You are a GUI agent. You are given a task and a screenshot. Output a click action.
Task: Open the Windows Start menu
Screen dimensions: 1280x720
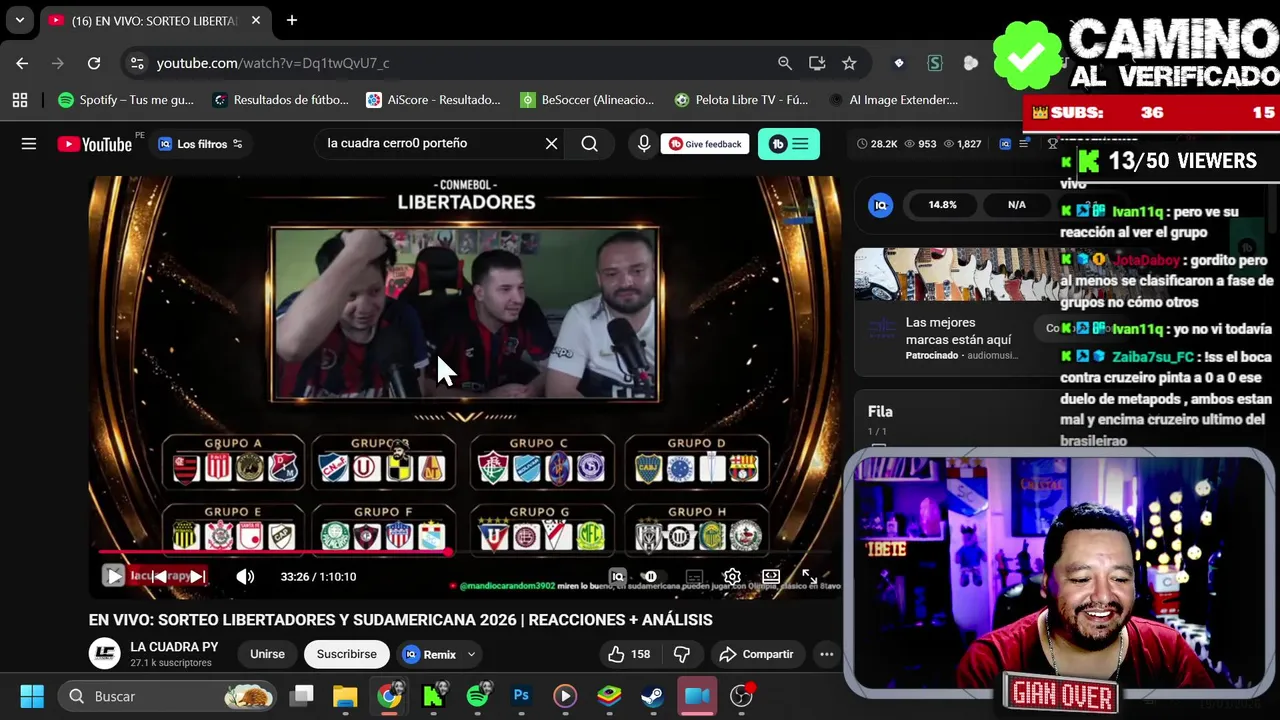[x=32, y=696]
